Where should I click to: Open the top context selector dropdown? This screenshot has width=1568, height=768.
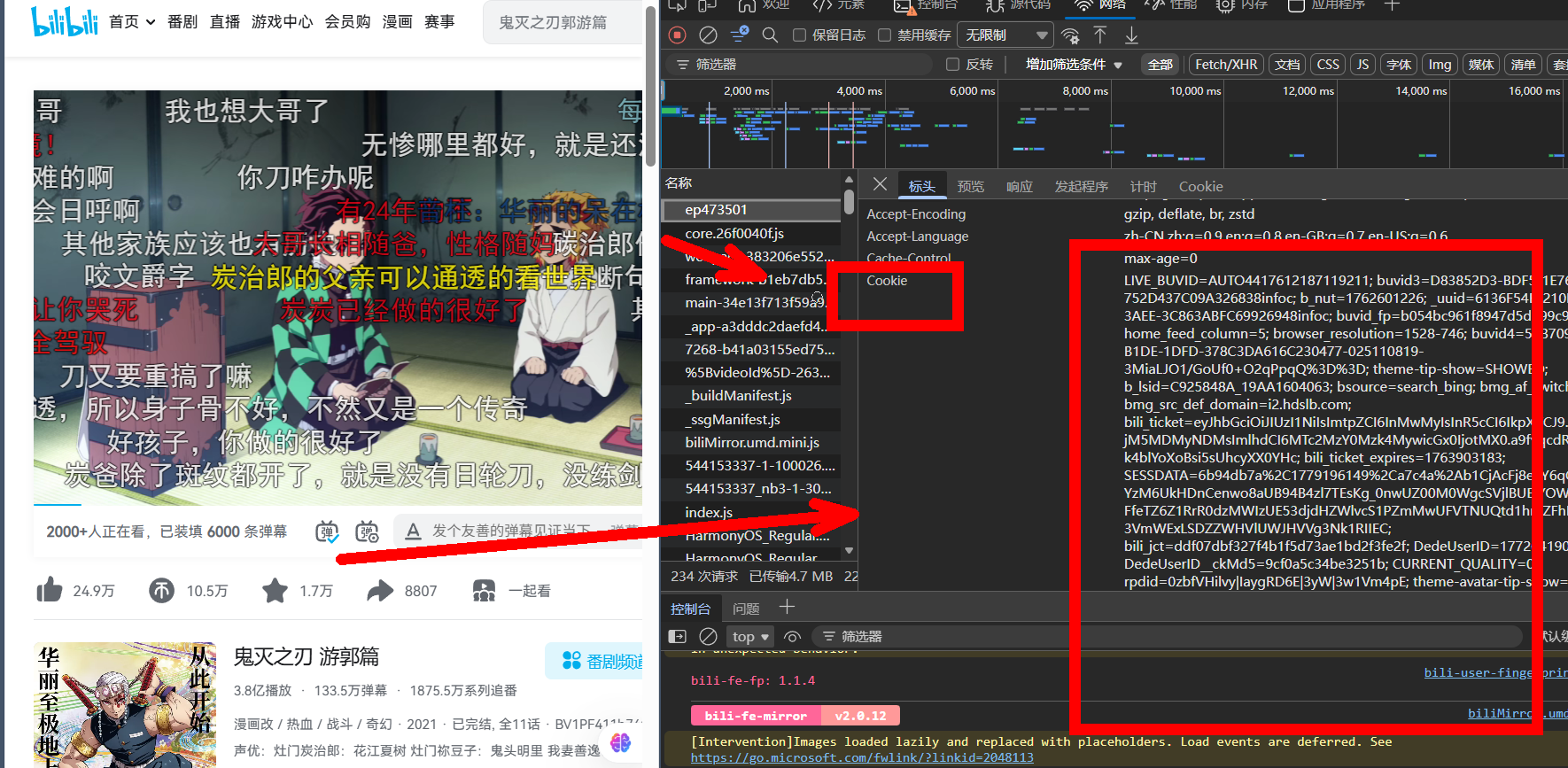pos(750,636)
